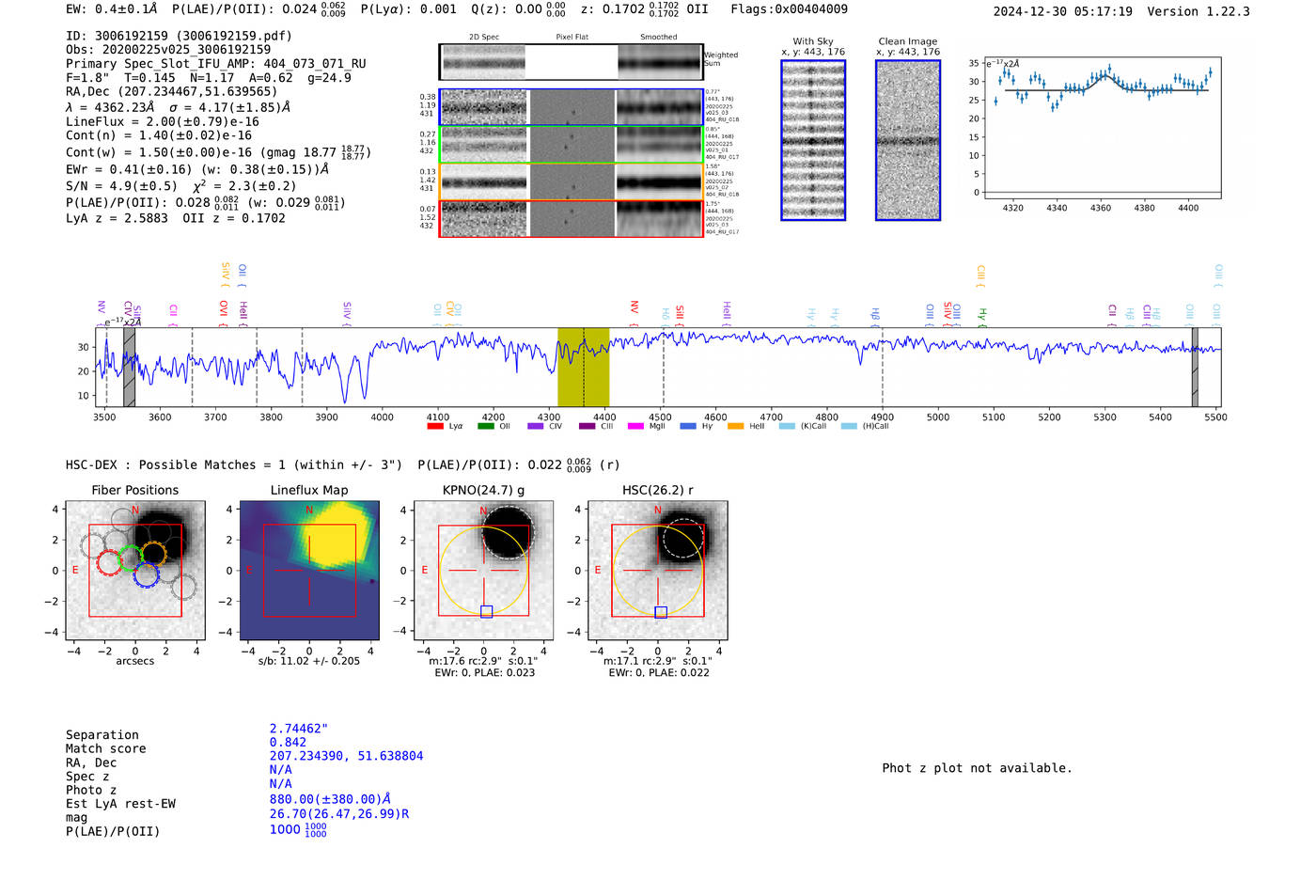1316x896 pixels.
Task: Click the s/b: 11.02 +/- 0.205 caption
Action: tap(309, 661)
